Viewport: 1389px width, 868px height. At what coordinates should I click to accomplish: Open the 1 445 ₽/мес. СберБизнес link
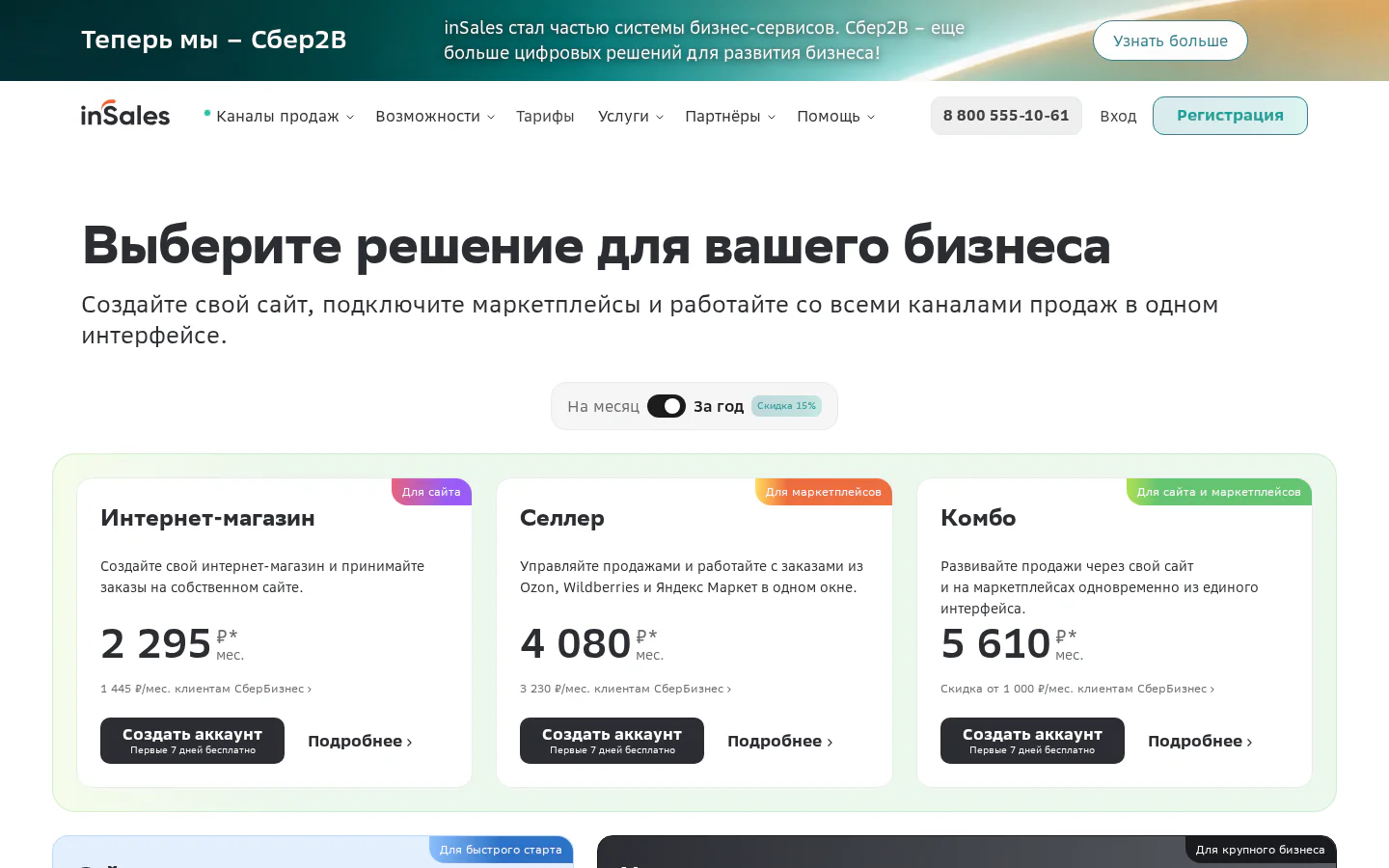point(205,689)
